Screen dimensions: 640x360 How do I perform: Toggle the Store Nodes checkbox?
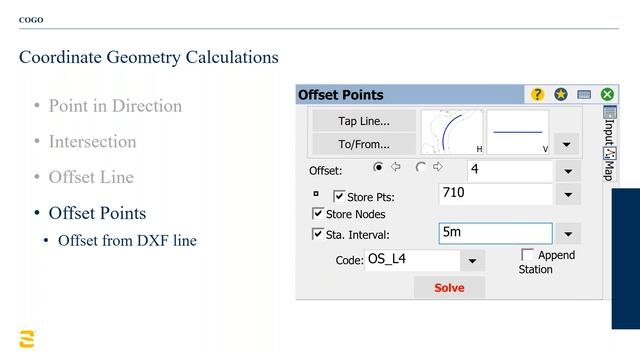[x=318, y=213]
